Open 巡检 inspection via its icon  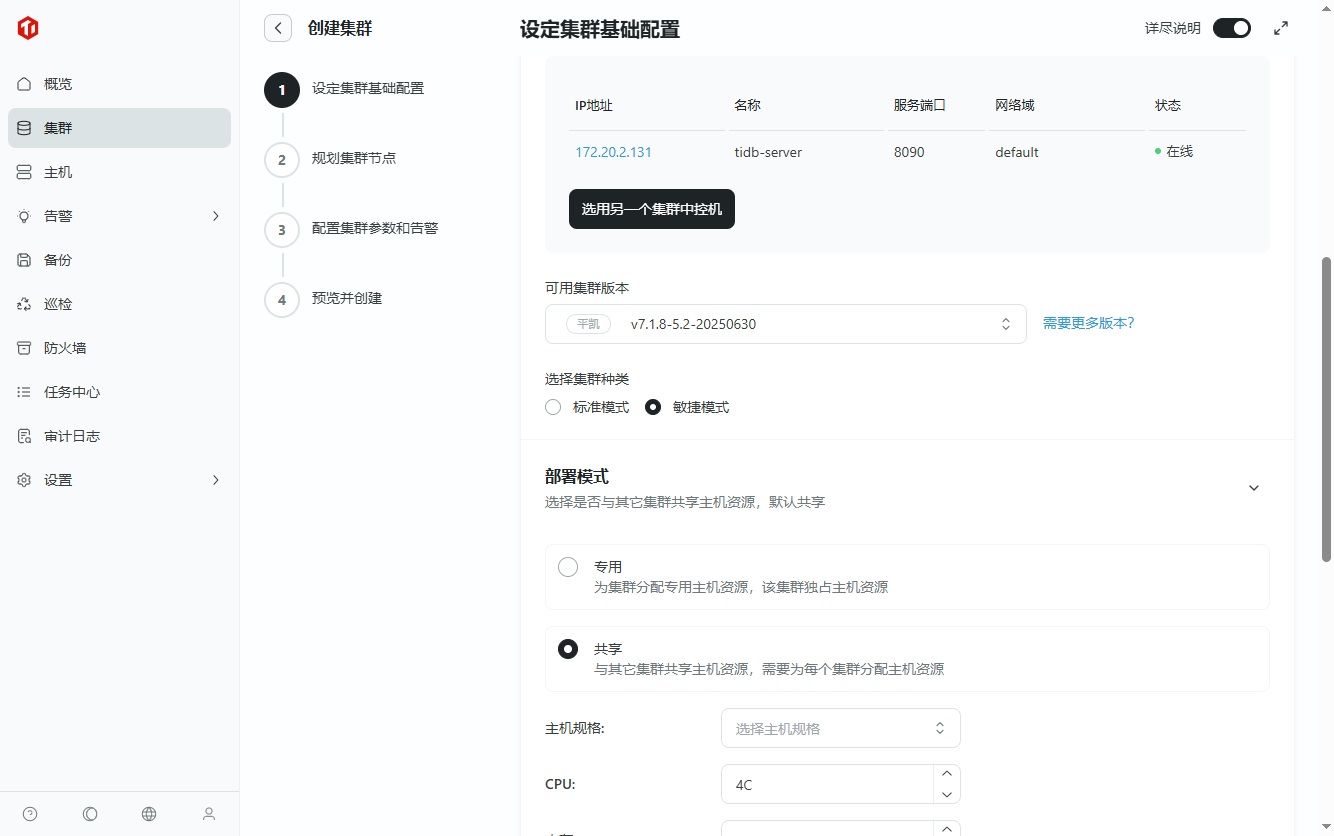(25, 304)
